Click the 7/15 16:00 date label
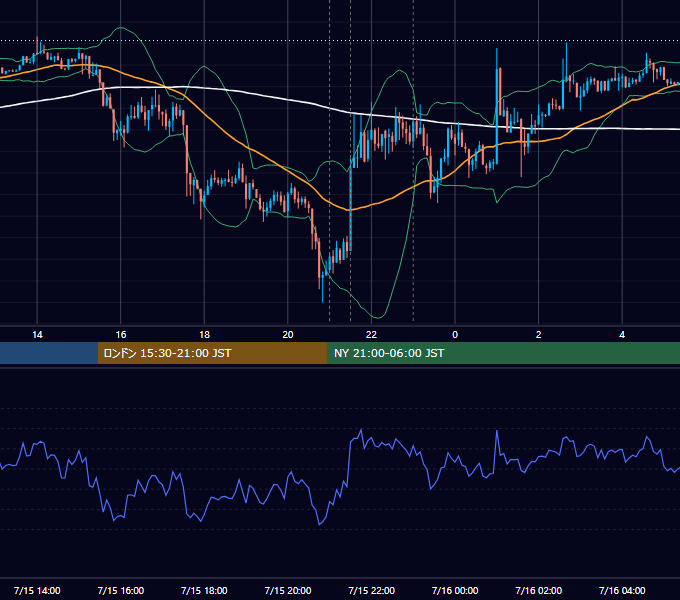This screenshot has height=600, width=680. (x=121, y=590)
